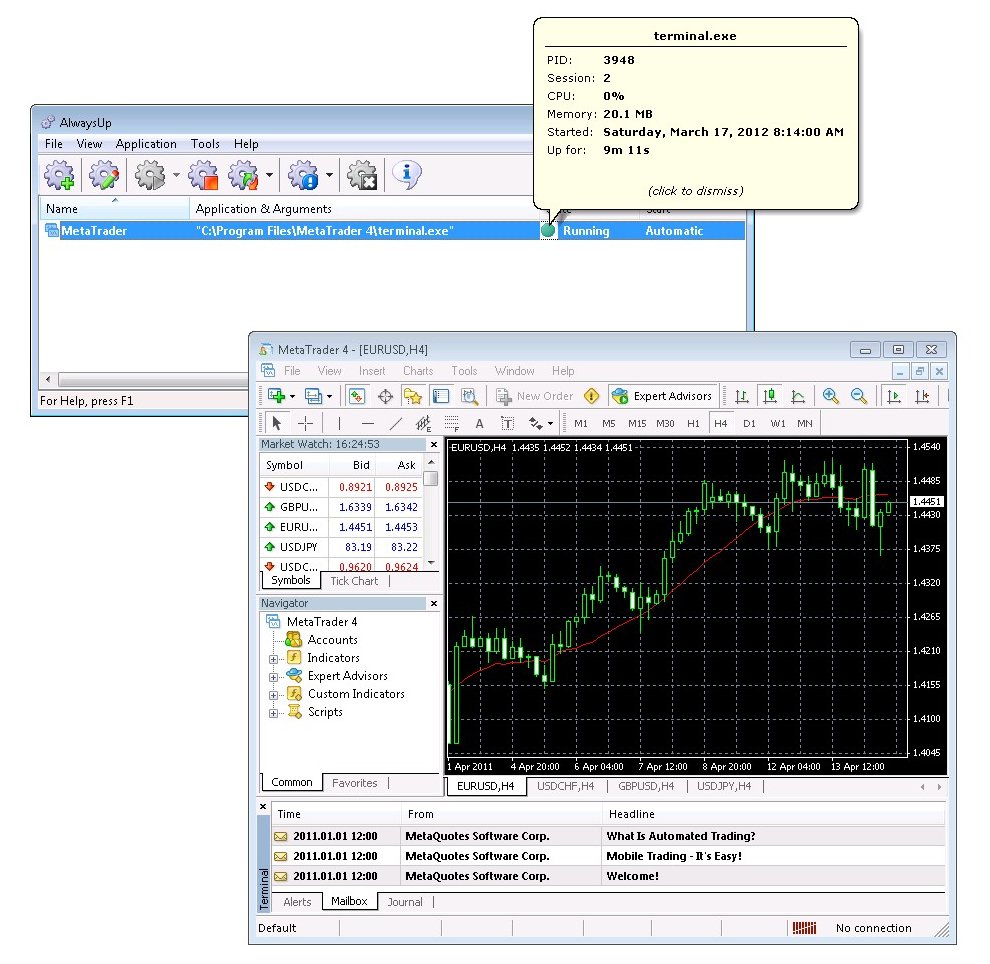This screenshot has width=990, height=964.
Task: Click AlwaysUp's Edit Application pencil gear icon
Action: pyautogui.click(x=104, y=175)
